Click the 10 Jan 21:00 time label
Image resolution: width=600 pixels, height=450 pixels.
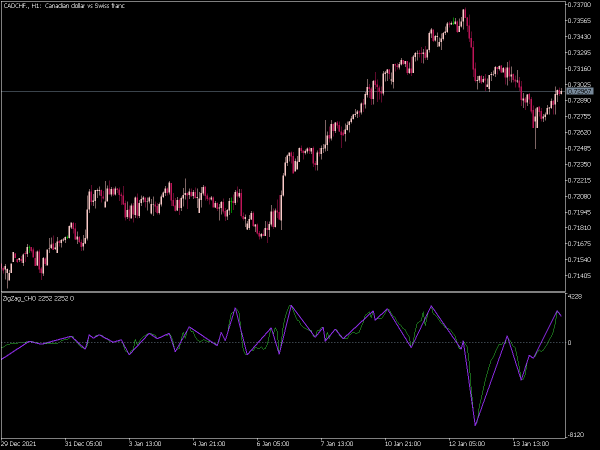[403, 444]
